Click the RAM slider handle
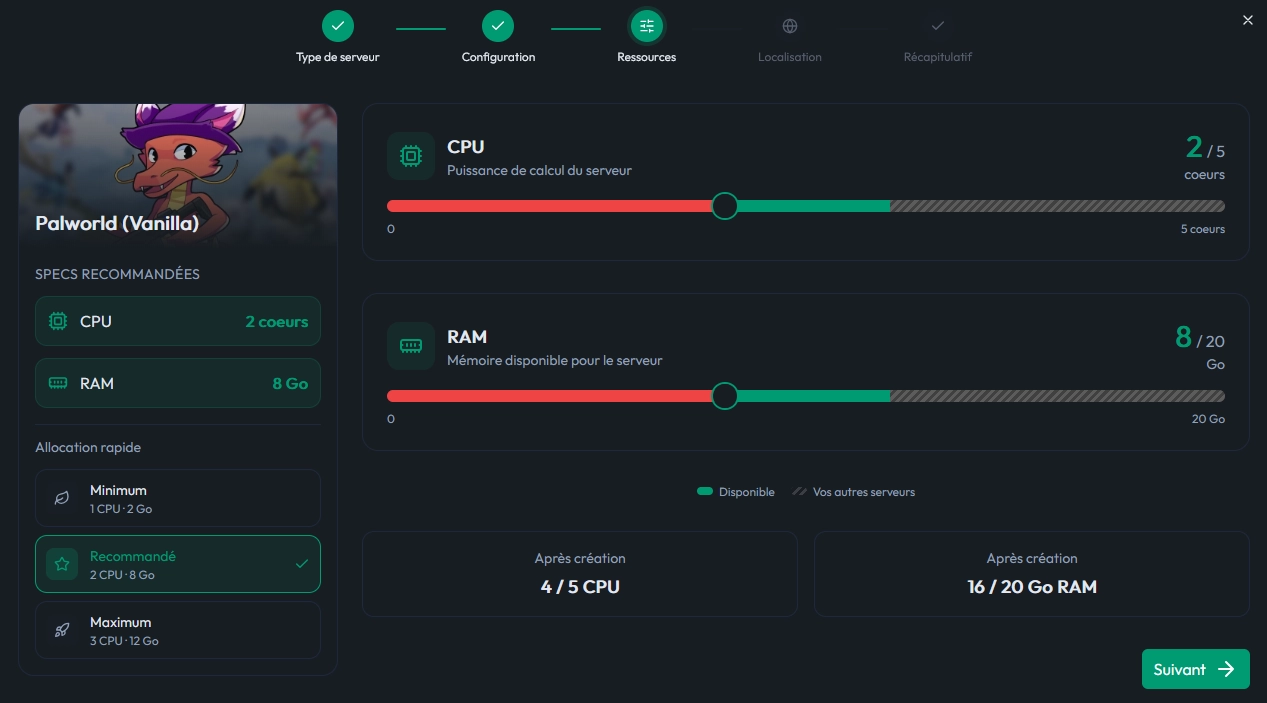The height and width of the screenshot is (703, 1267). coord(725,396)
